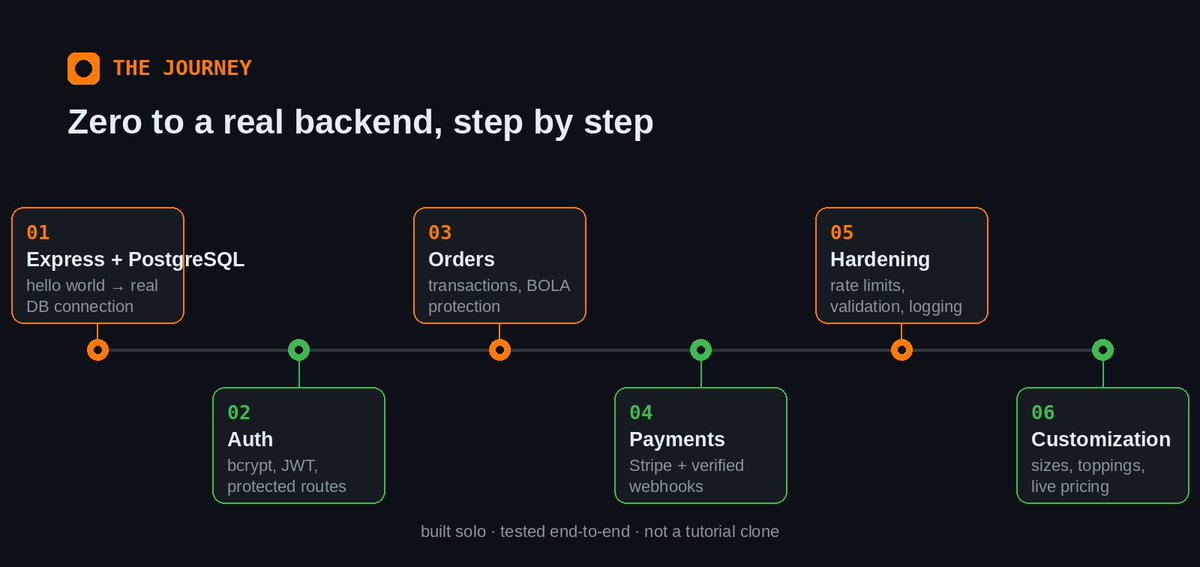Viewport: 1200px width, 567px height.
Task: Click the green marker above Customization card
Action: click(1103, 350)
